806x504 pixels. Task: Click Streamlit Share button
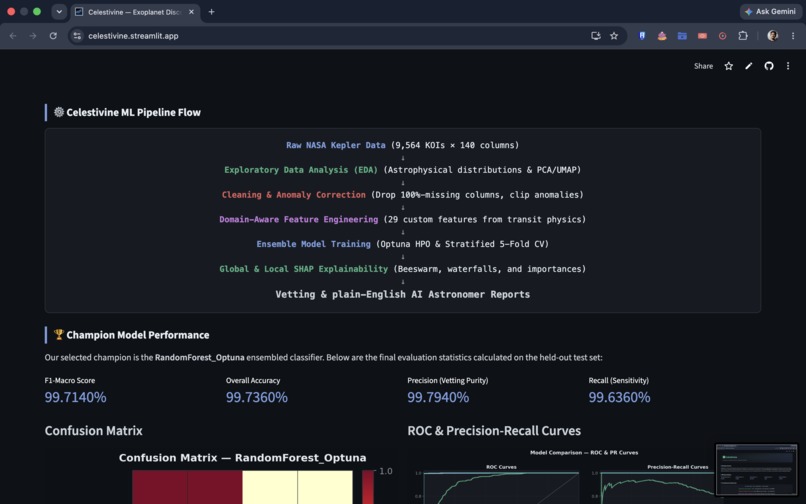(703, 66)
